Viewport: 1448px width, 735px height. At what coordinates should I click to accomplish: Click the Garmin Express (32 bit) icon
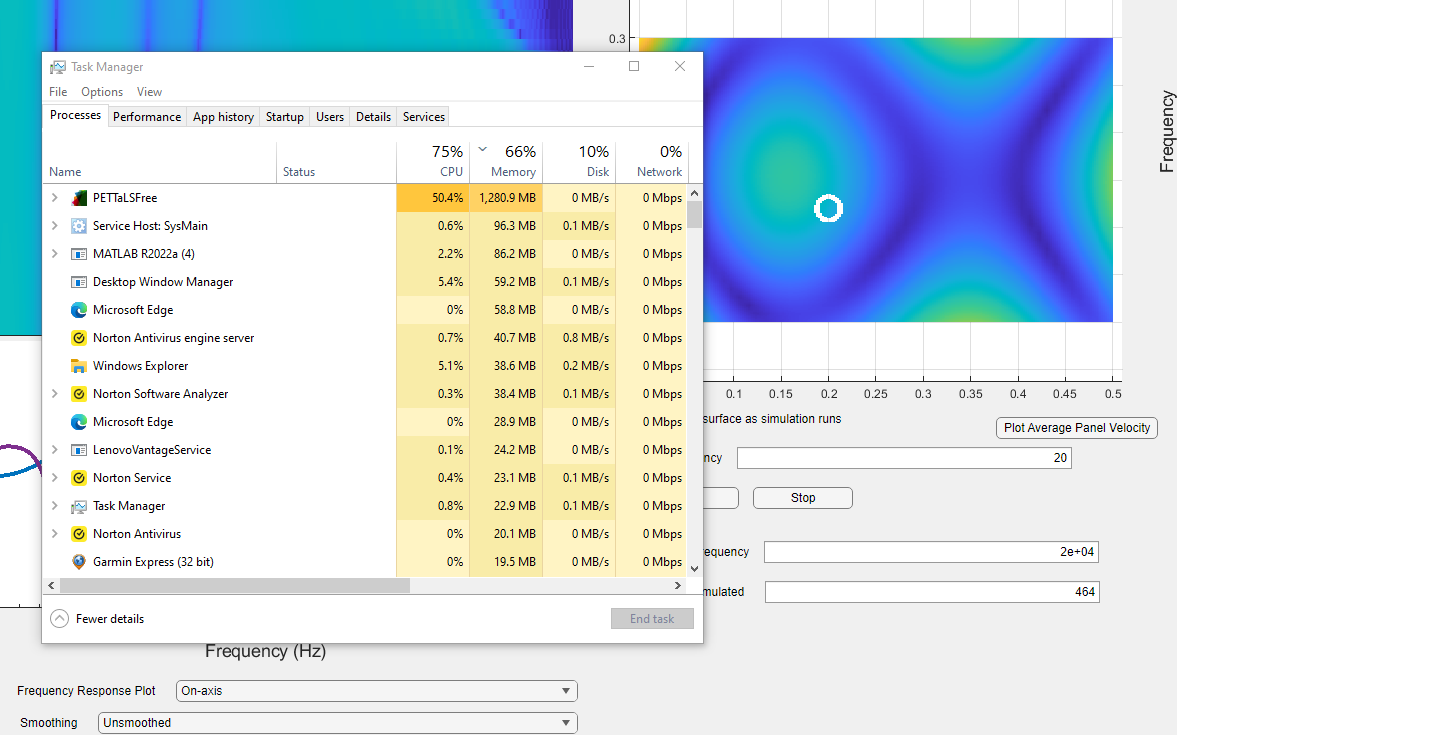coord(79,562)
